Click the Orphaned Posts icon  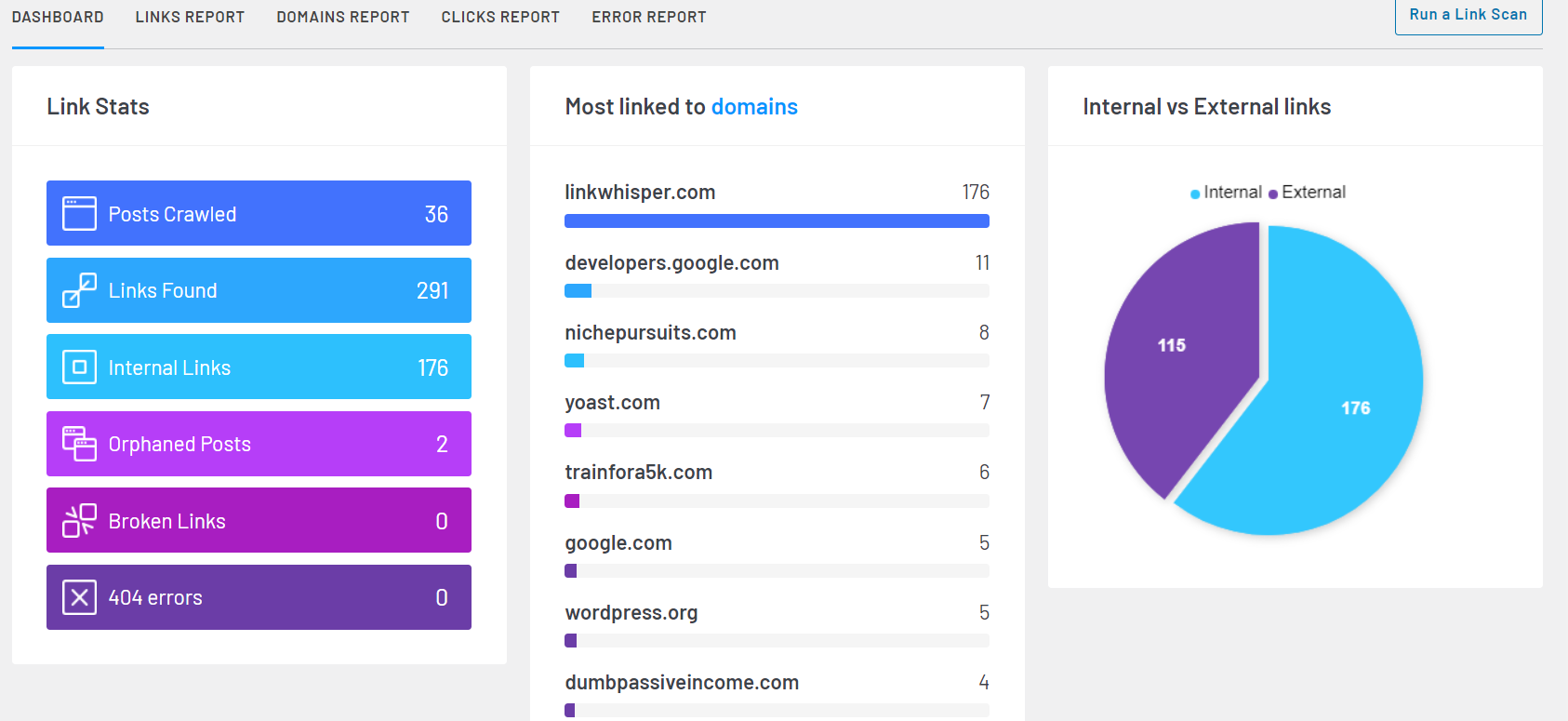tap(79, 444)
